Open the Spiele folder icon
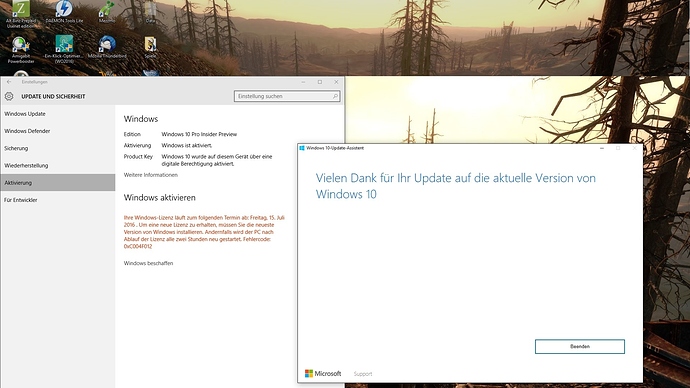Image resolution: width=690 pixels, height=388 pixels. point(150,47)
